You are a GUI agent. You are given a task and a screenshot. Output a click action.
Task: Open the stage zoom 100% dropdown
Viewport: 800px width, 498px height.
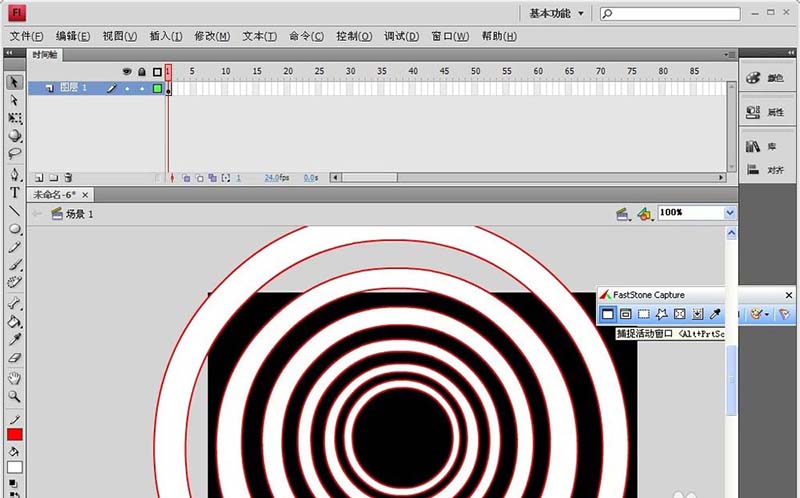click(730, 212)
